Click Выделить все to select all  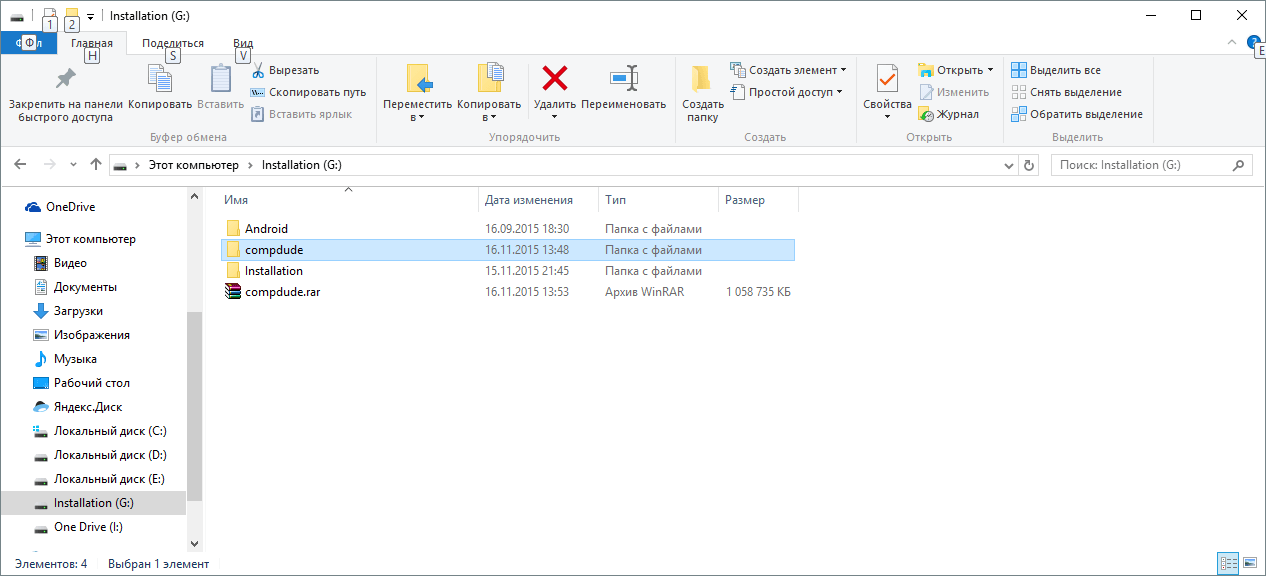1056,70
